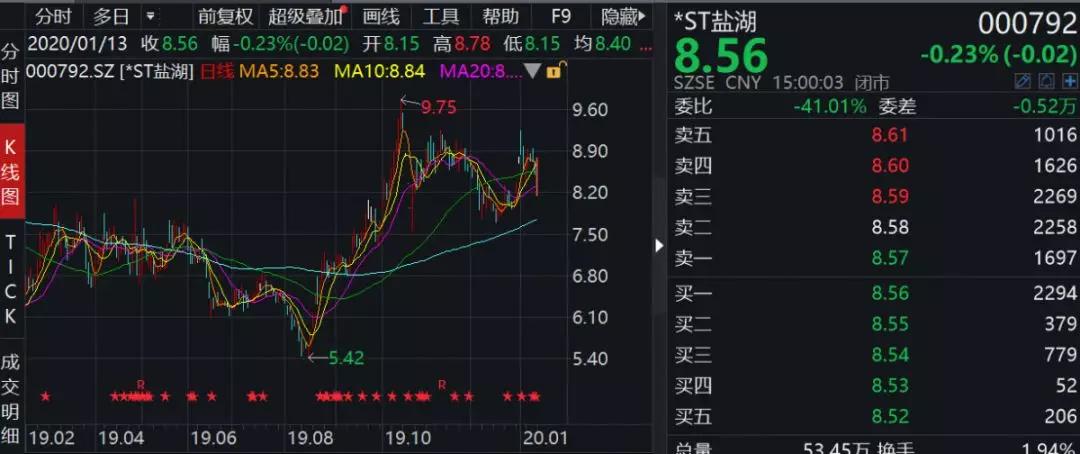Click the 卖一 ask price 8.57

click(x=890, y=258)
